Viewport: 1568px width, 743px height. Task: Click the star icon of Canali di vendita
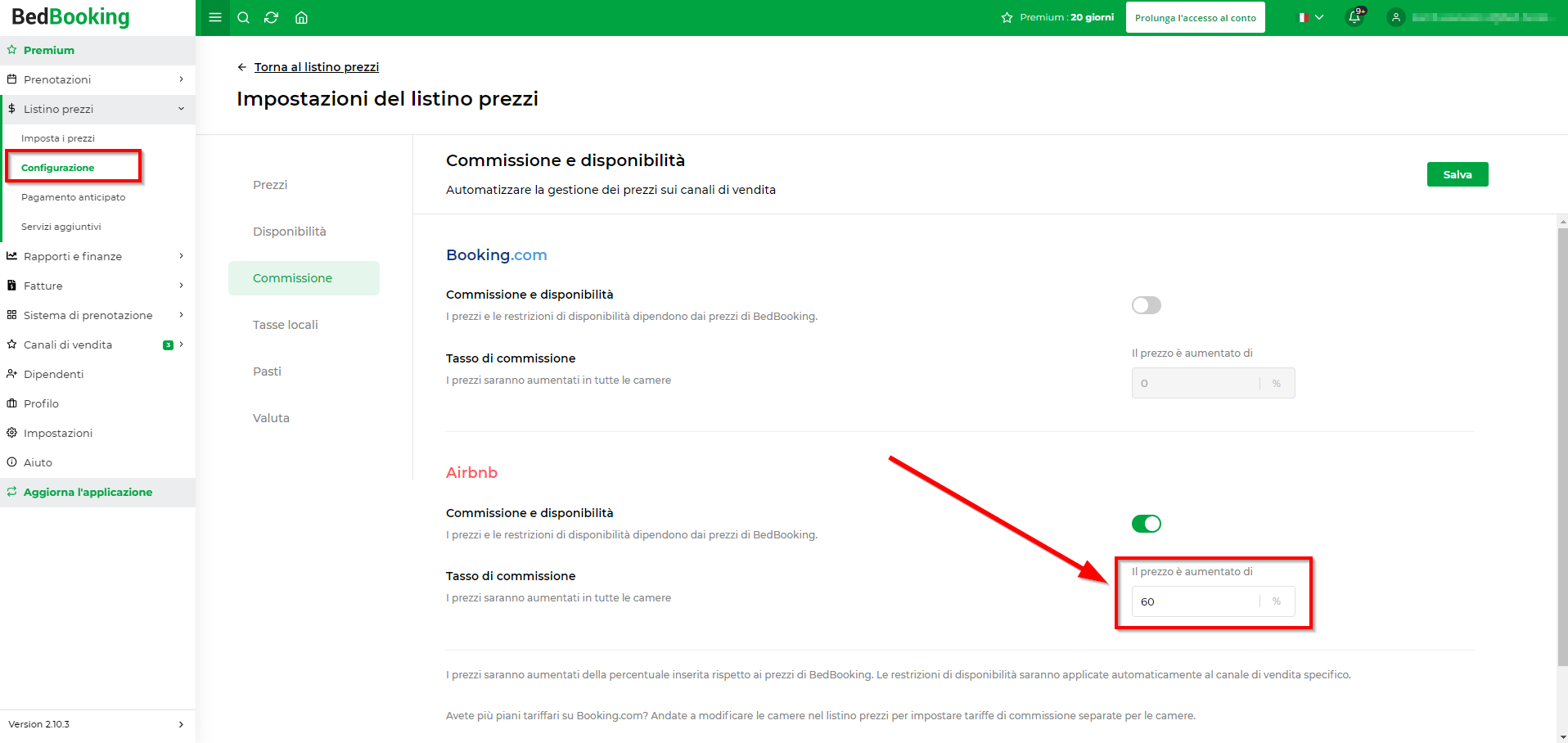[x=11, y=344]
